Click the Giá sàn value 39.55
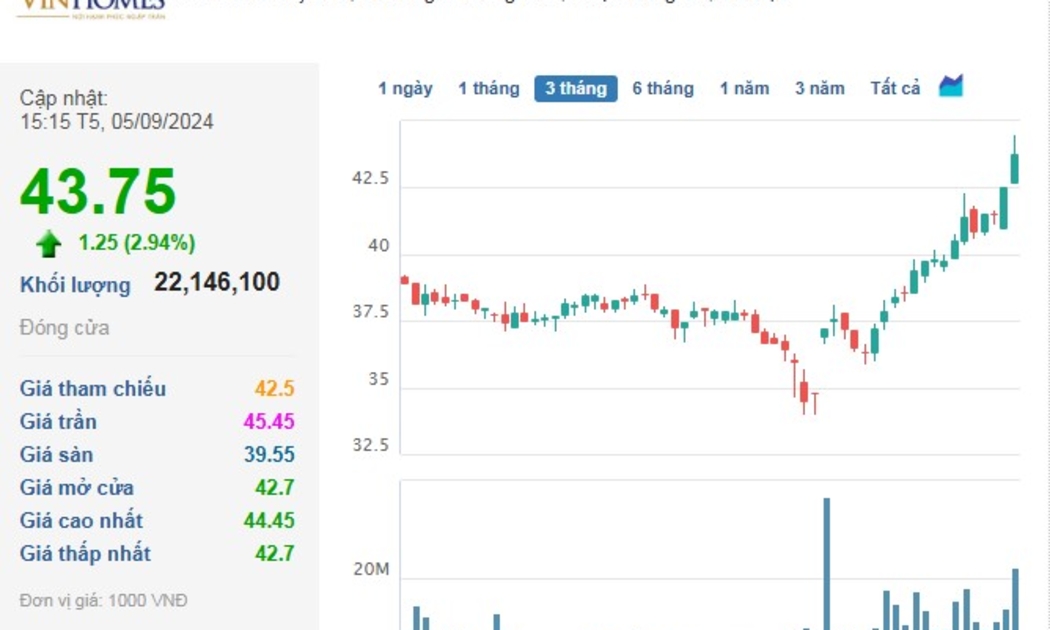The image size is (1050, 630). point(269,454)
